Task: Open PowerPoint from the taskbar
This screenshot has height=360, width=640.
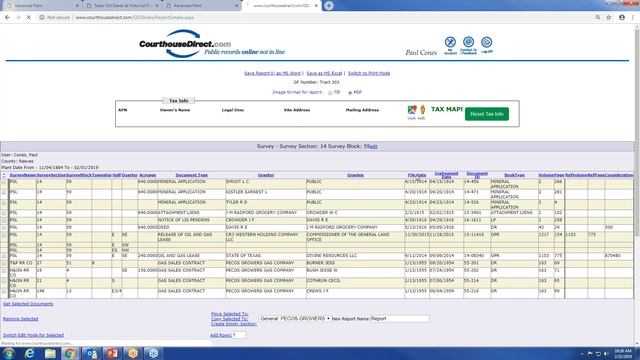Action: click(x=112, y=353)
